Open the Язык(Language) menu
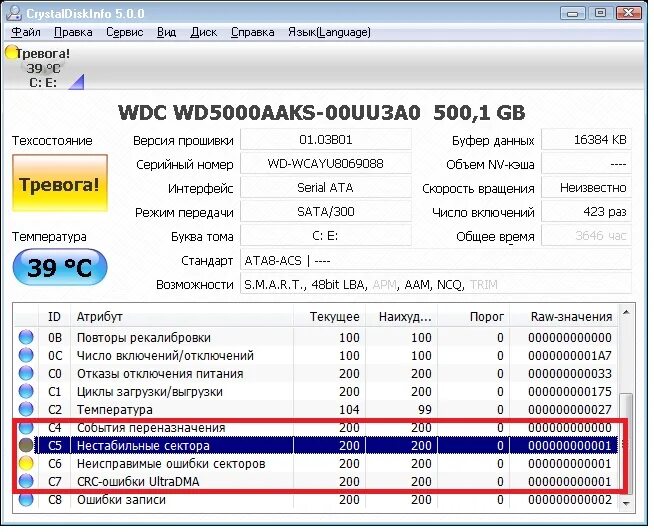 click(x=329, y=32)
